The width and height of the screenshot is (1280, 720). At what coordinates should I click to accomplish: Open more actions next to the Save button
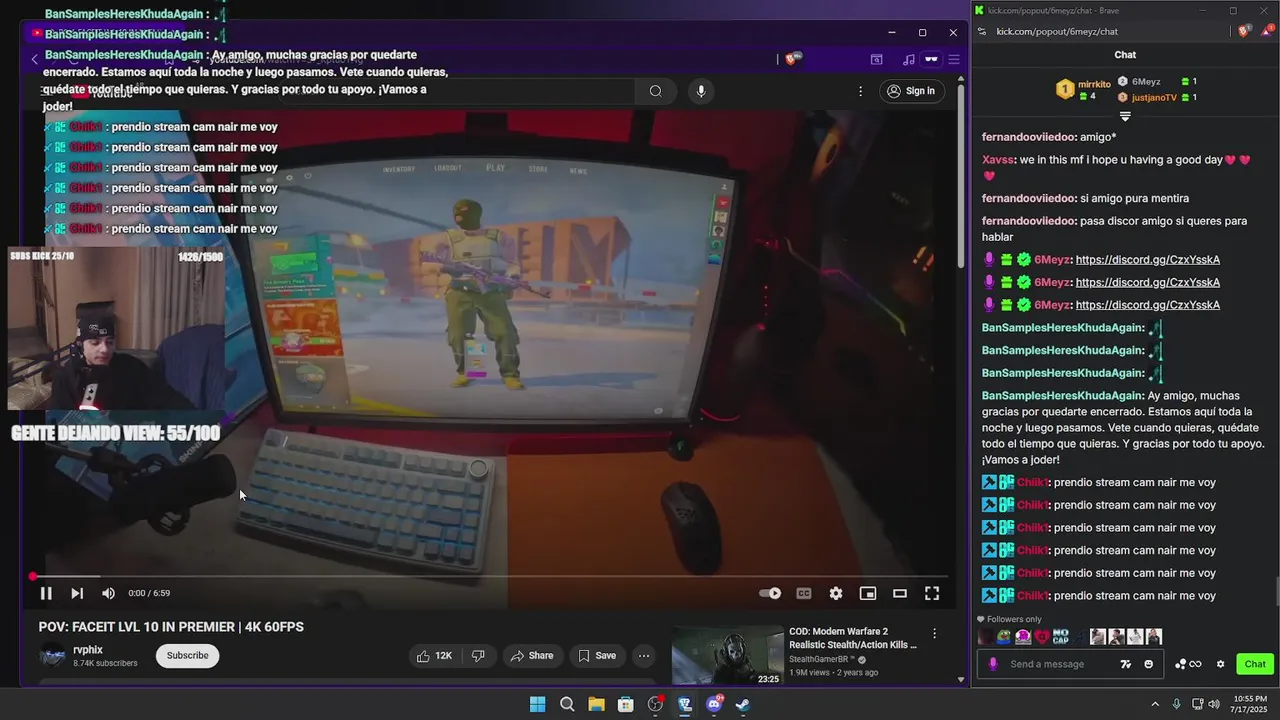(644, 656)
